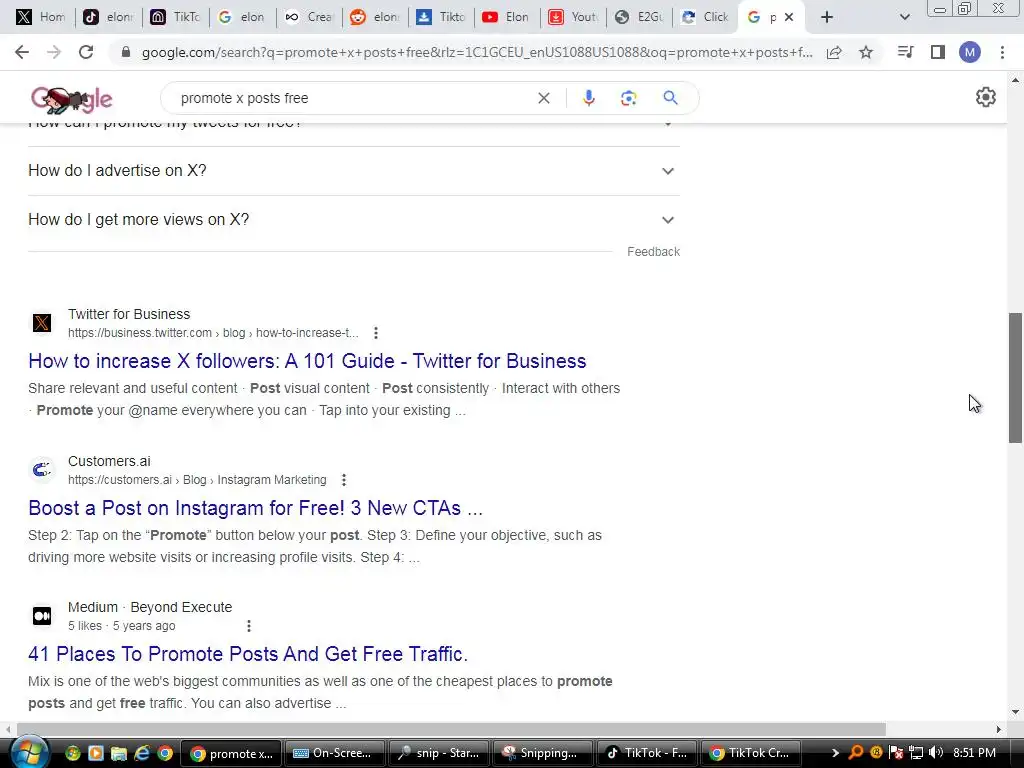
Task: Send Feedback on People also ask
Action: pyautogui.click(x=653, y=252)
